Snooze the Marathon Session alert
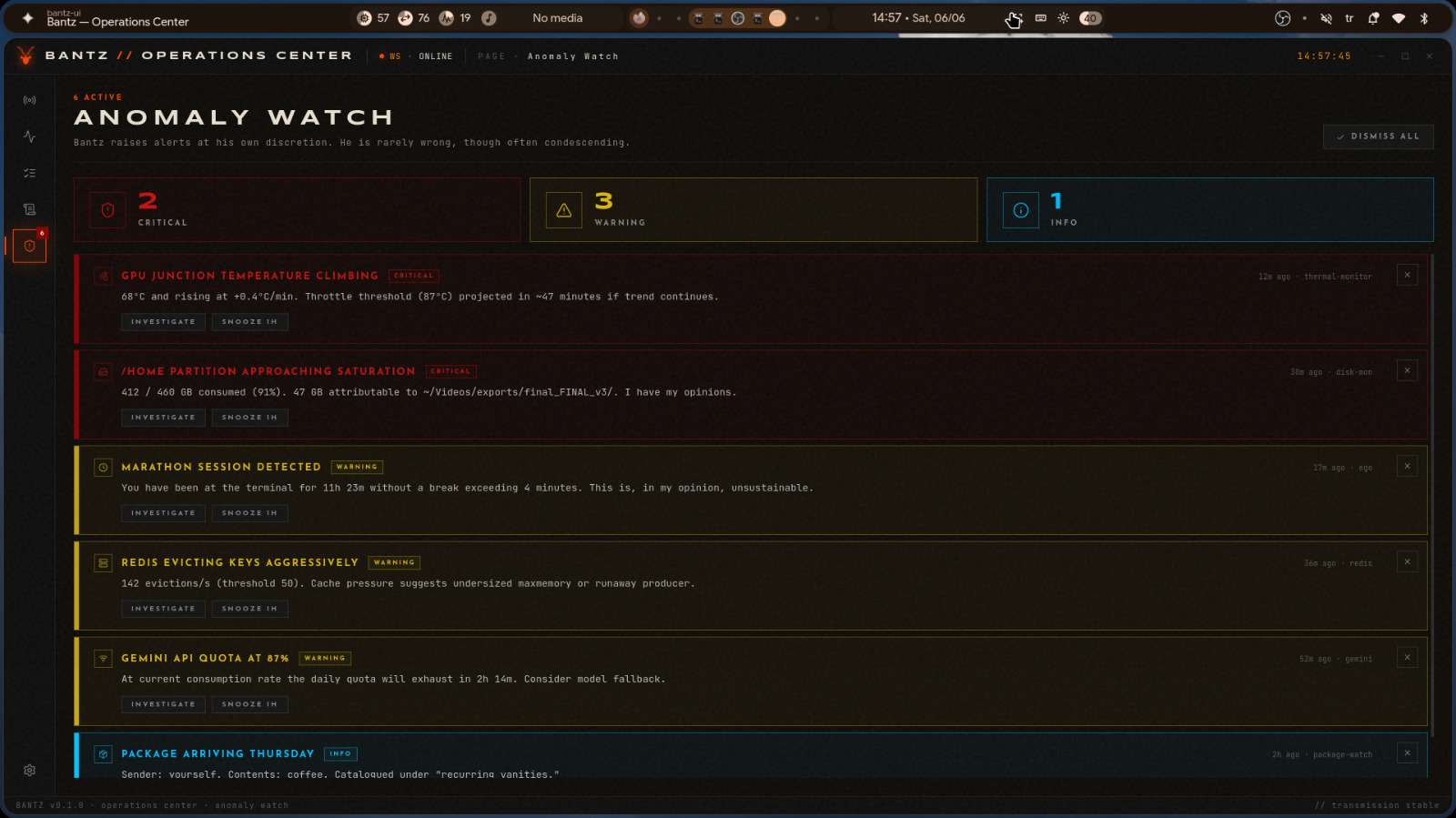Viewport: 1456px width, 818px height. (249, 513)
